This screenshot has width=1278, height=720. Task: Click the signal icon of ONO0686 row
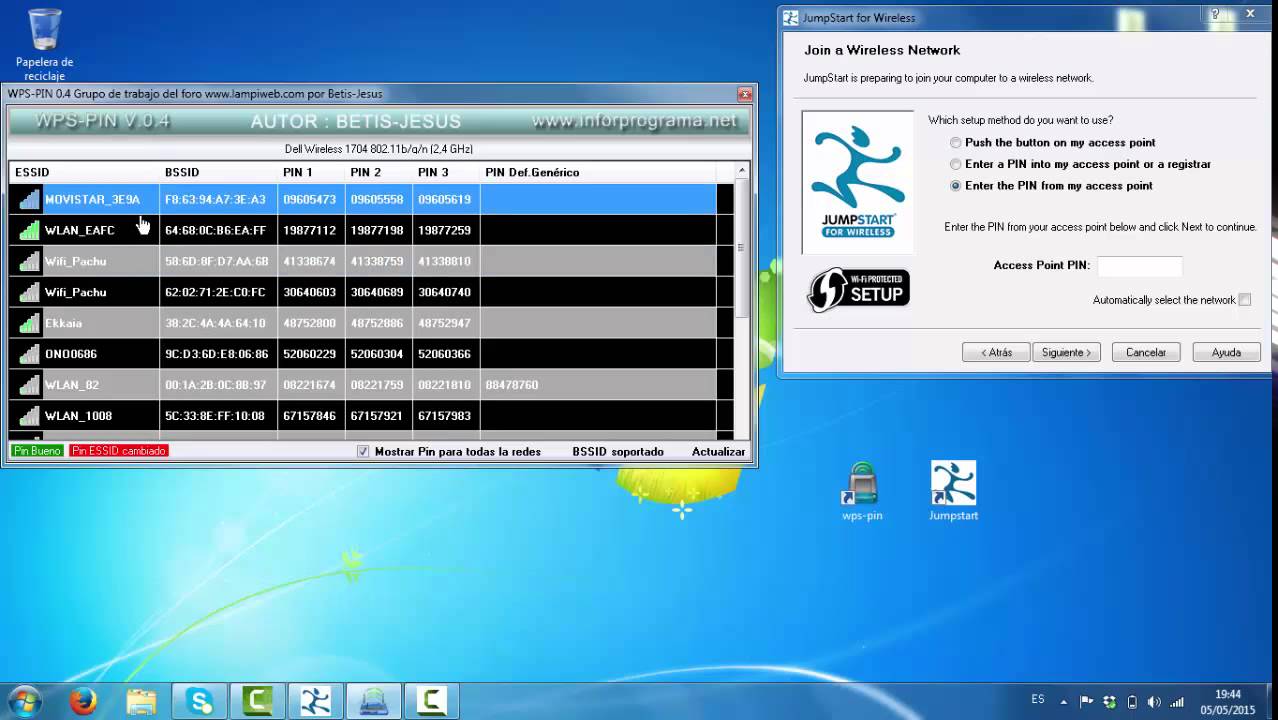pos(29,354)
